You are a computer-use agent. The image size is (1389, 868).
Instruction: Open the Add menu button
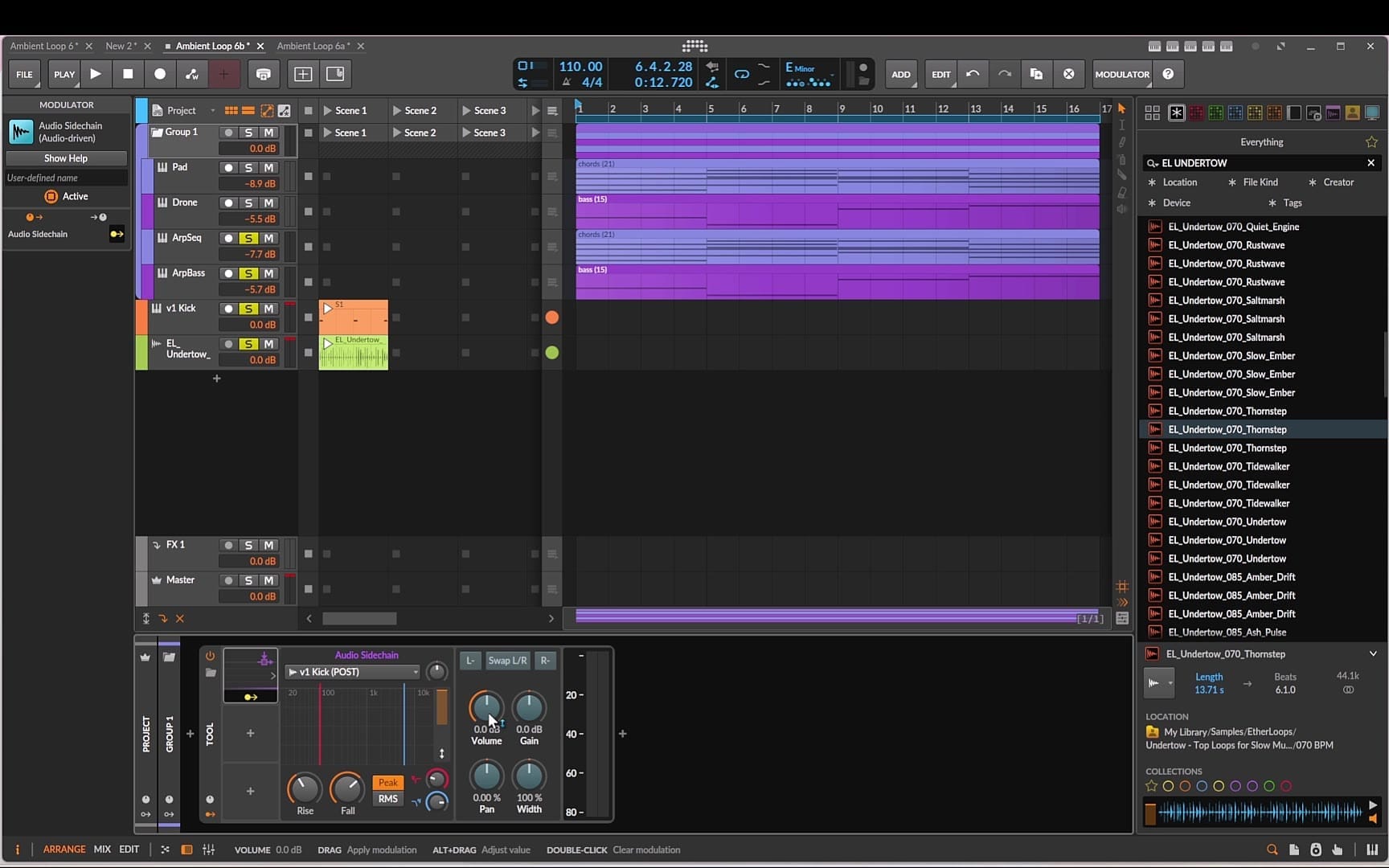coord(901,74)
